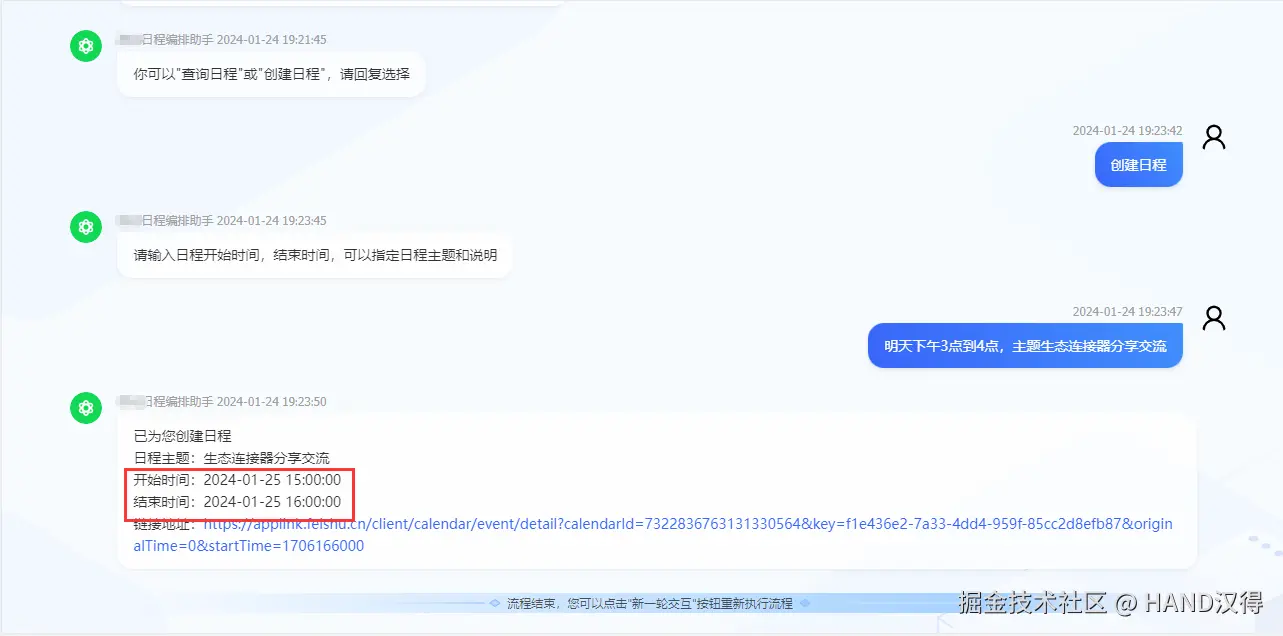Image resolution: width=1283 pixels, height=636 pixels.
Task: Open the assistant avatar beside the 19:23:50 reply
Action: [x=86, y=407]
